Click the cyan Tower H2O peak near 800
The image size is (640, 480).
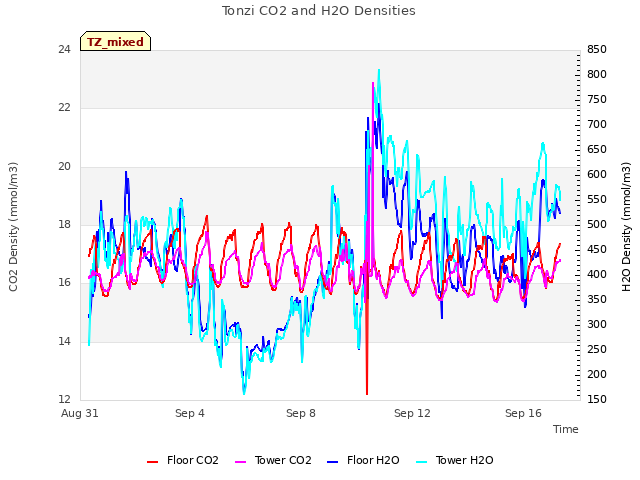pyautogui.click(x=379, y=71)
